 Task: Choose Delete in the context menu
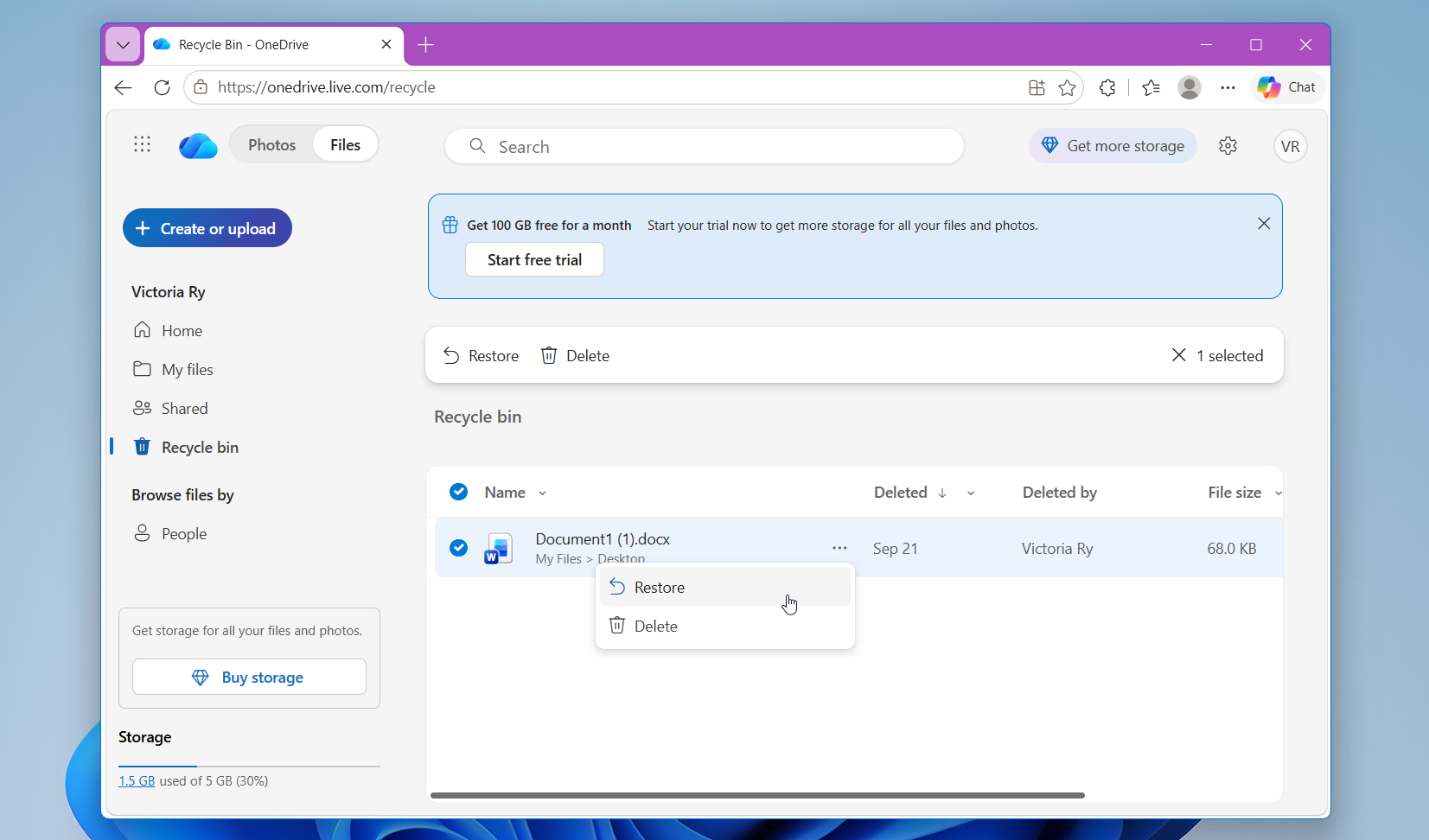click(725, 627)
